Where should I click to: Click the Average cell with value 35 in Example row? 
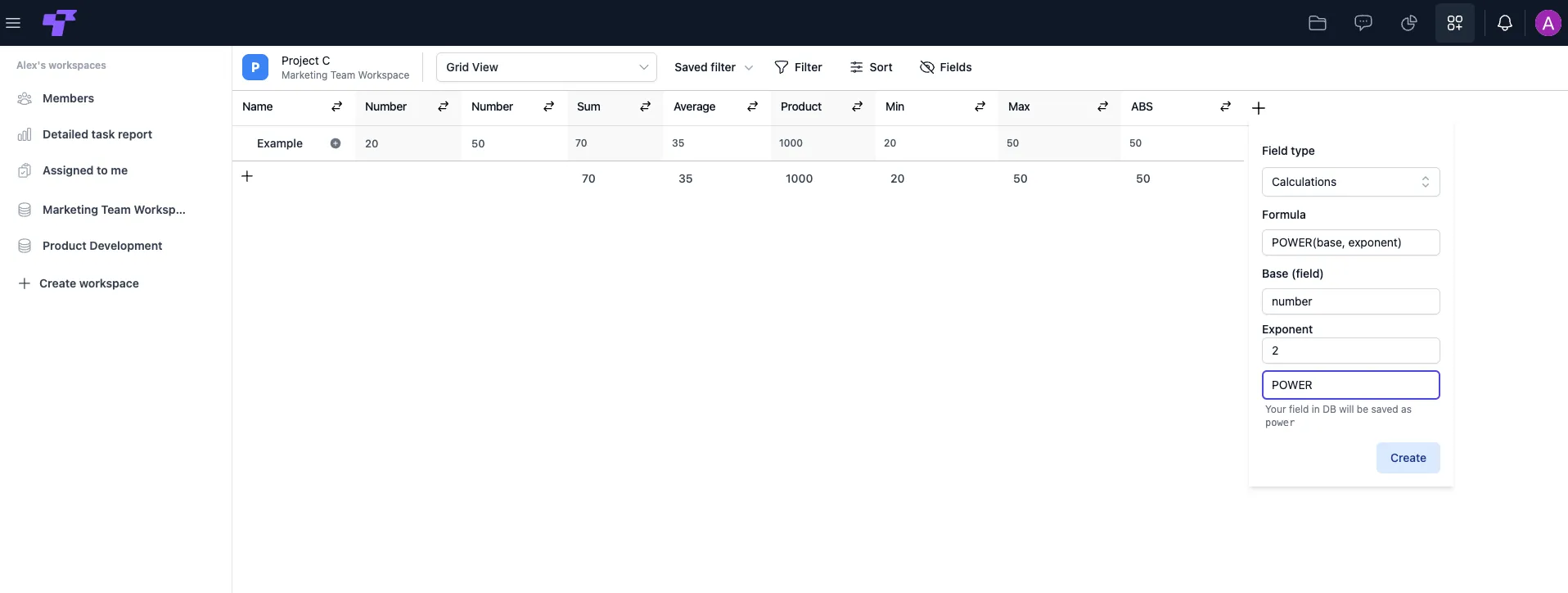tap(717, 143)
